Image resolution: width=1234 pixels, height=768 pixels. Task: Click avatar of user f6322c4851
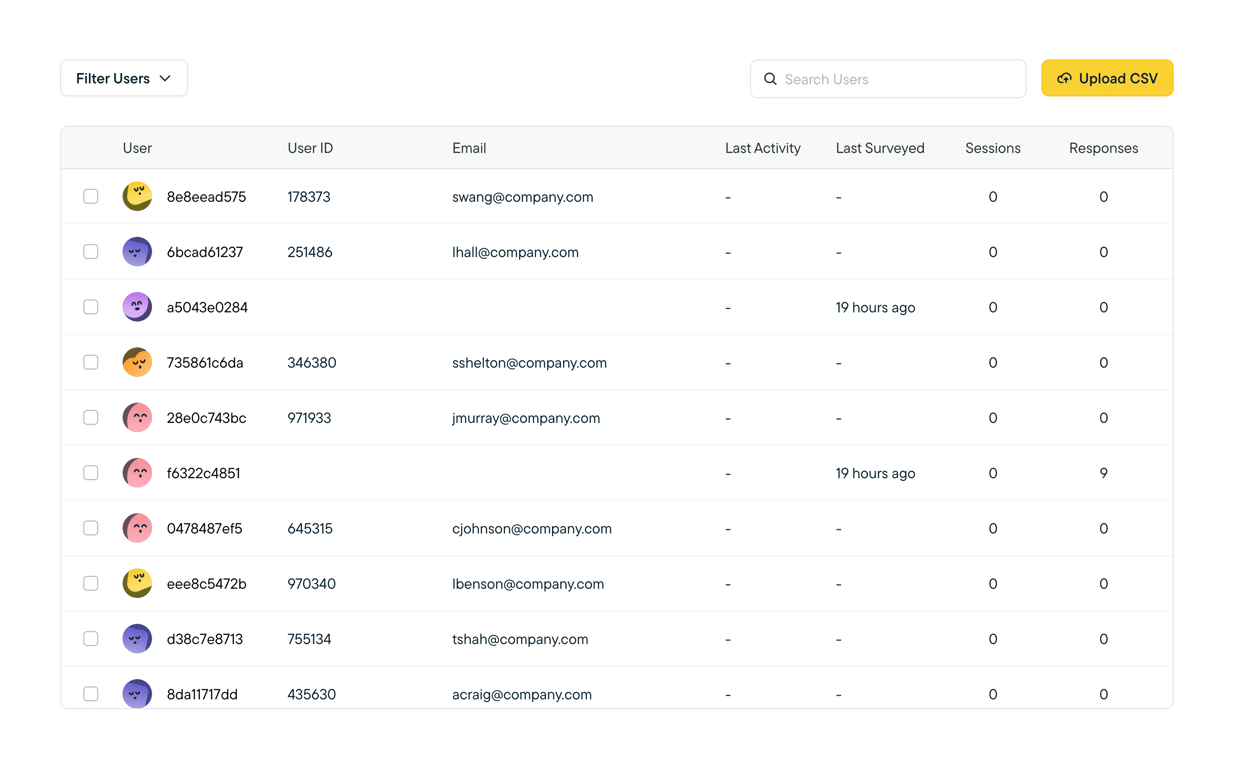pyautogui.click(x=137, y=473)
